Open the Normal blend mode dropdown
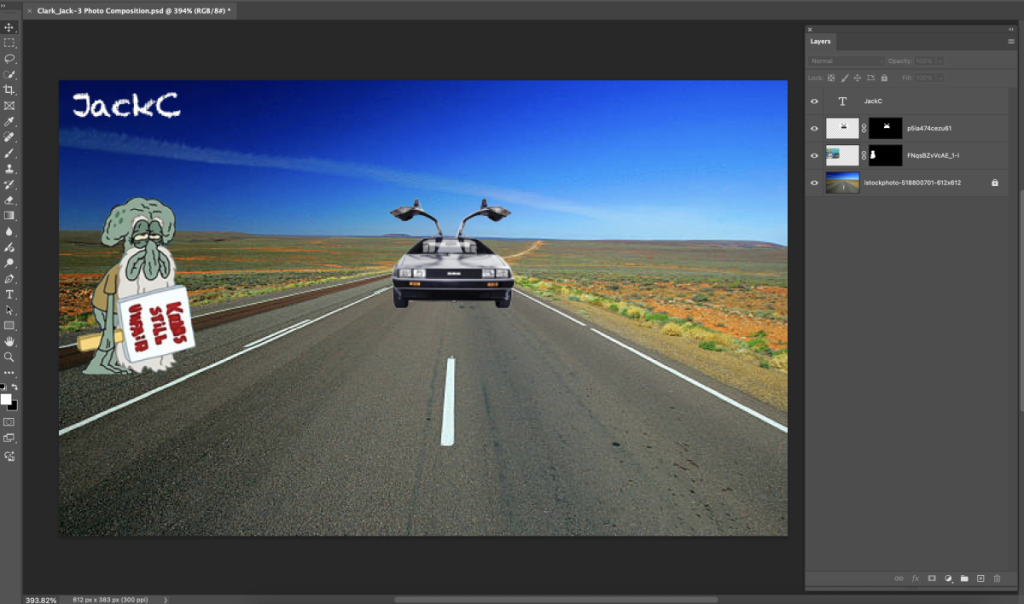The height and width of the screenshot is (604, 1024). click(846, 61)
